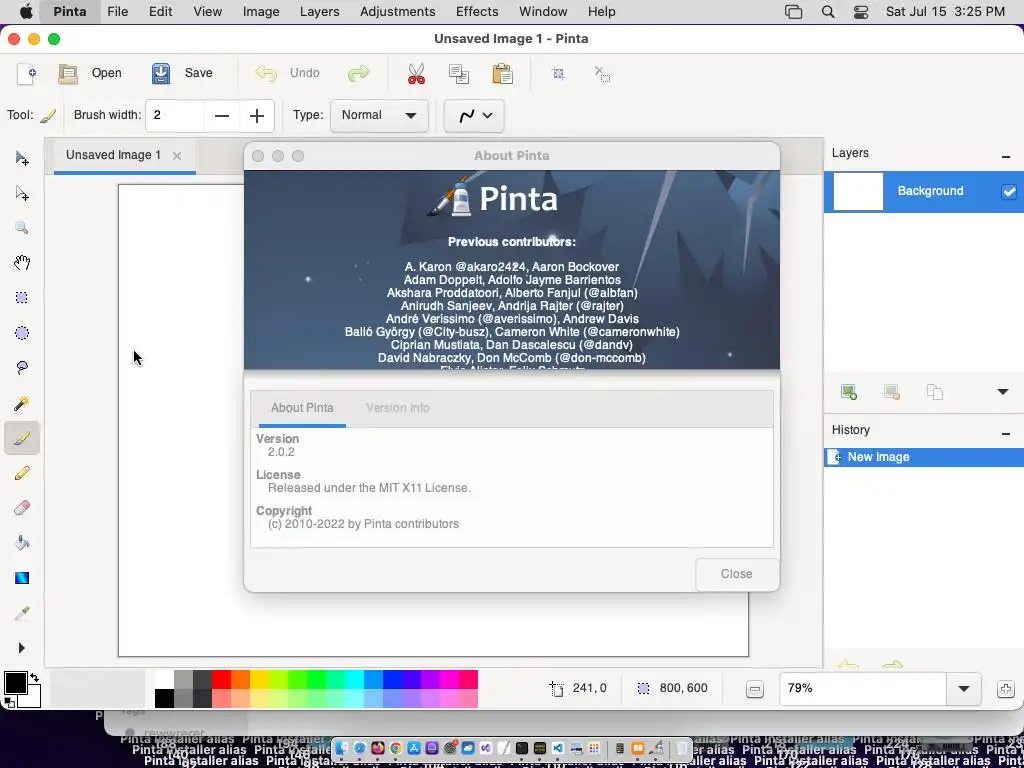Click the Deselect All icon
1024x768 pixels.
[x=602, y=73]
